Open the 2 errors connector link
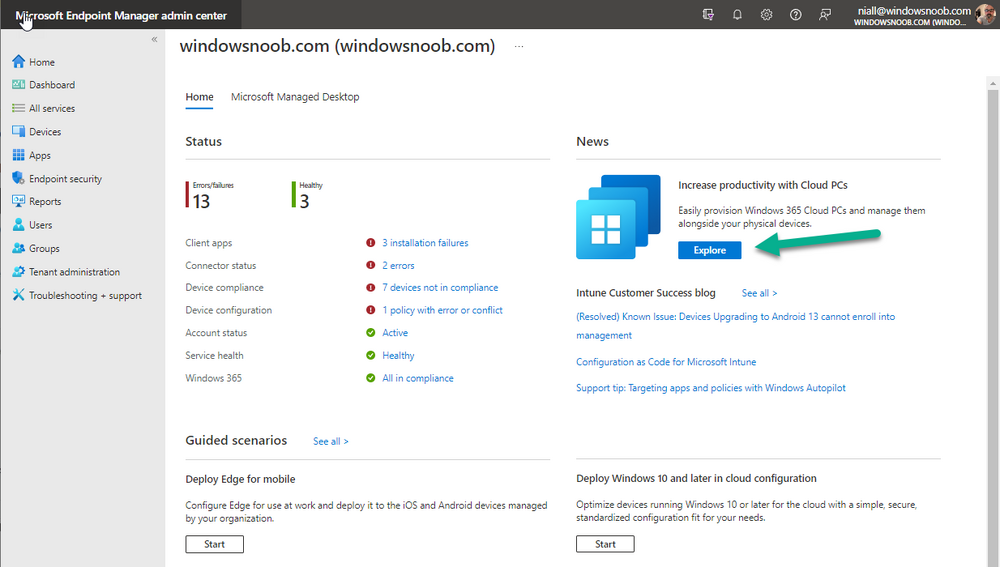 (x=399, y=265)
